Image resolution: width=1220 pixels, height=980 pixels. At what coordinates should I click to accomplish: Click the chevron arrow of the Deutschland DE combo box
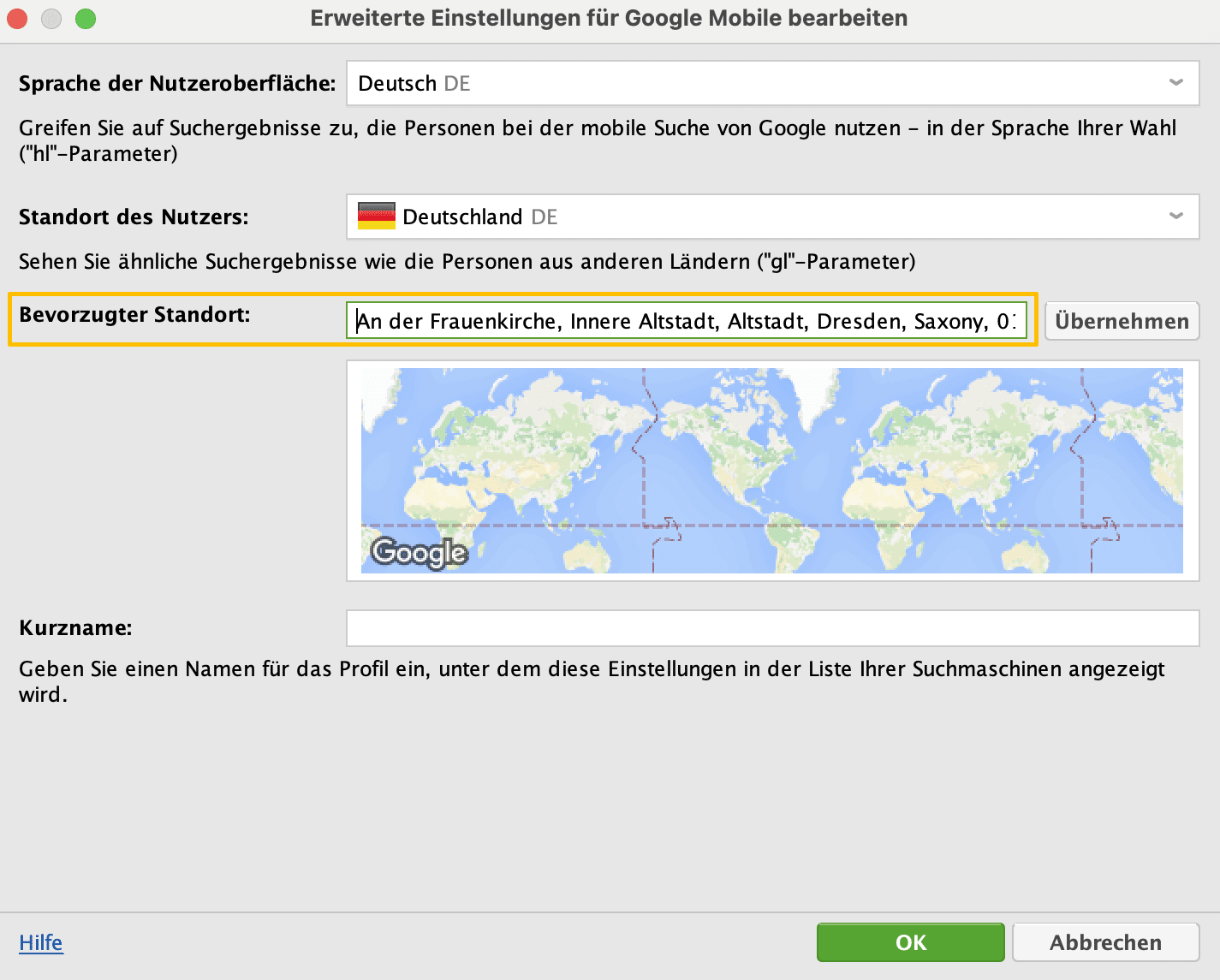pyautogui.click(x=1176, y=217)
